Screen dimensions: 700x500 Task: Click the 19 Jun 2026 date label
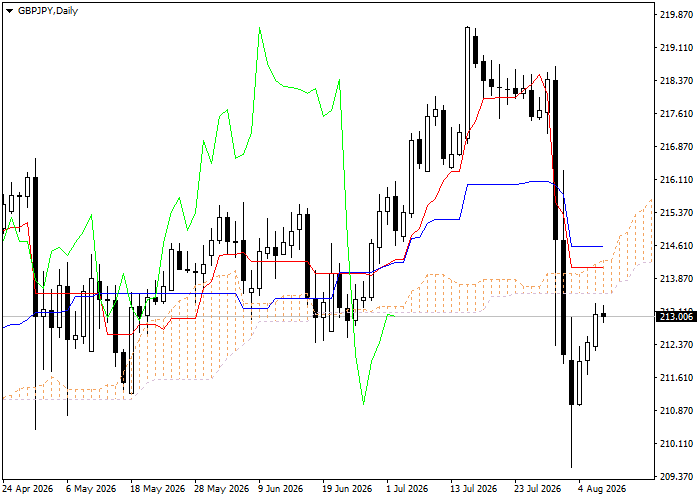(347, 489)
